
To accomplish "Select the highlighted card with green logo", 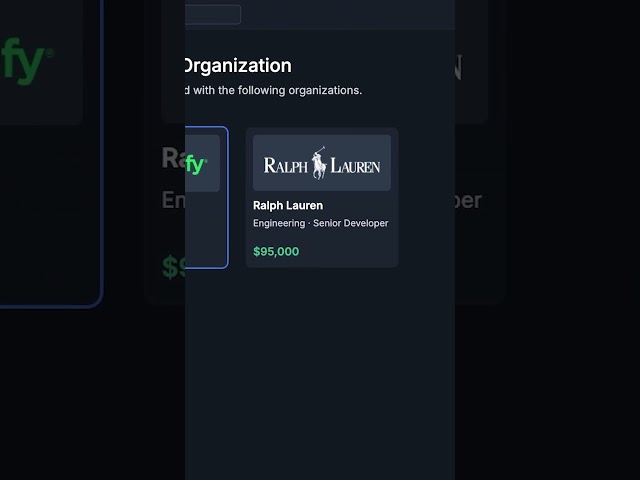I will [207, 198].
